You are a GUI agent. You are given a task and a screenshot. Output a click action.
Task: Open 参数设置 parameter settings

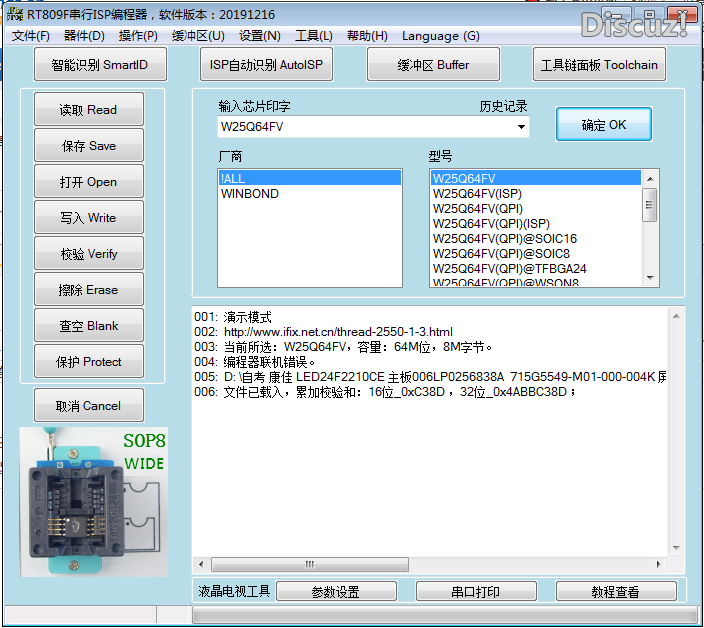tap(335, 592)
